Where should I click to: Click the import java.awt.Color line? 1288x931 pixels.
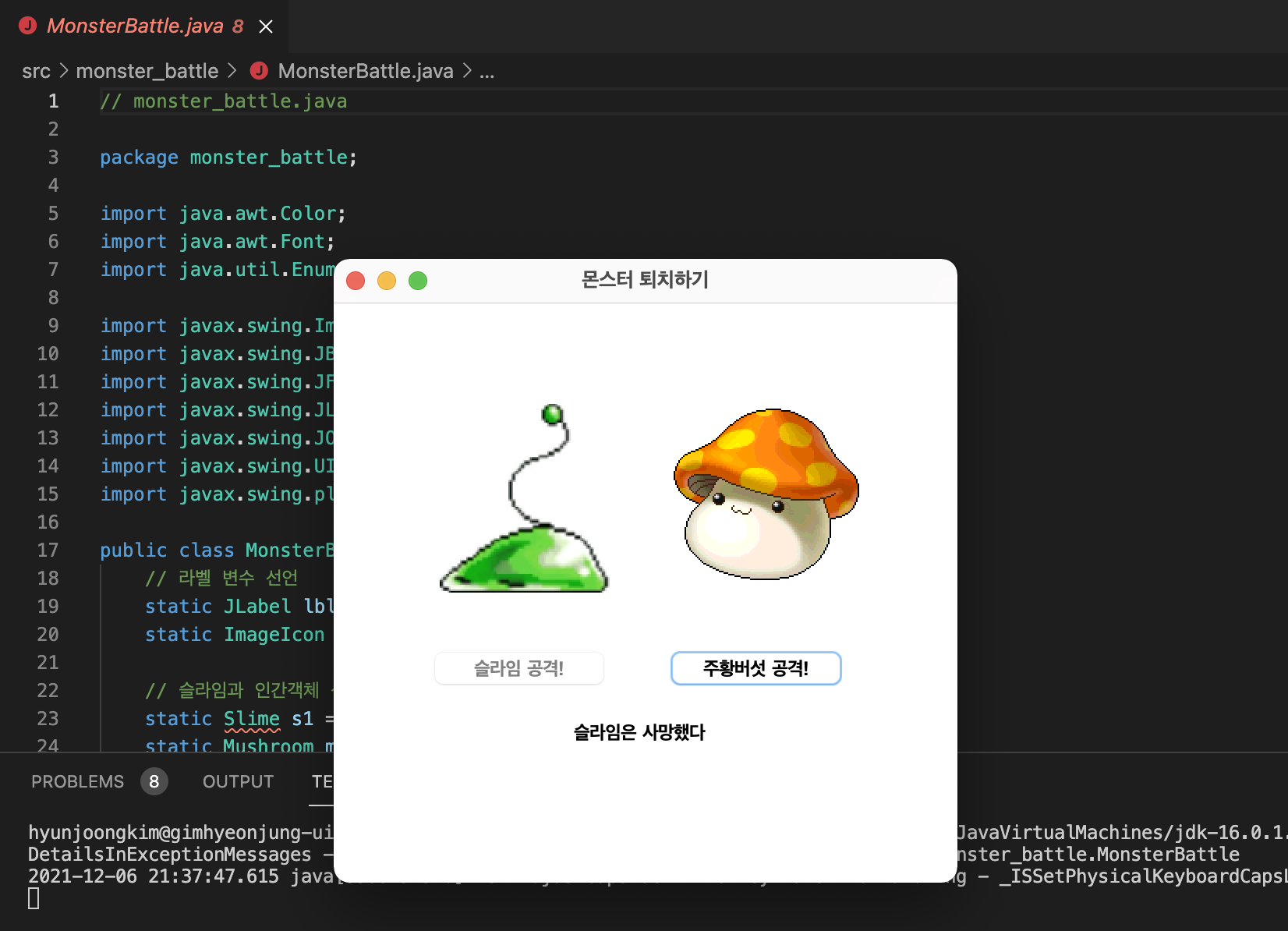pos(223,214)
